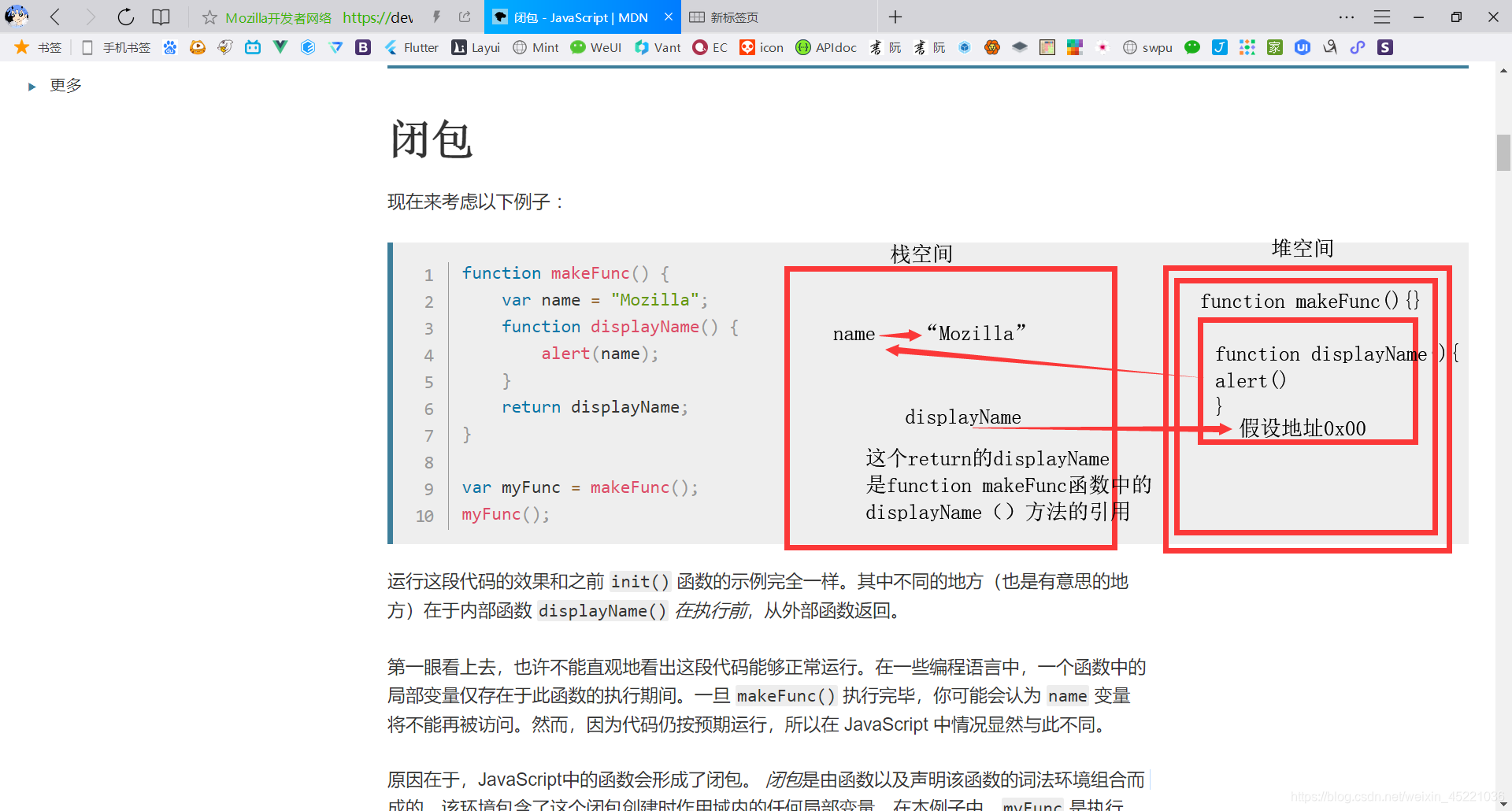The height and width of the screenshot is (811, 1512).
Task: Go back to the previous page
Action: coord(55,17)
